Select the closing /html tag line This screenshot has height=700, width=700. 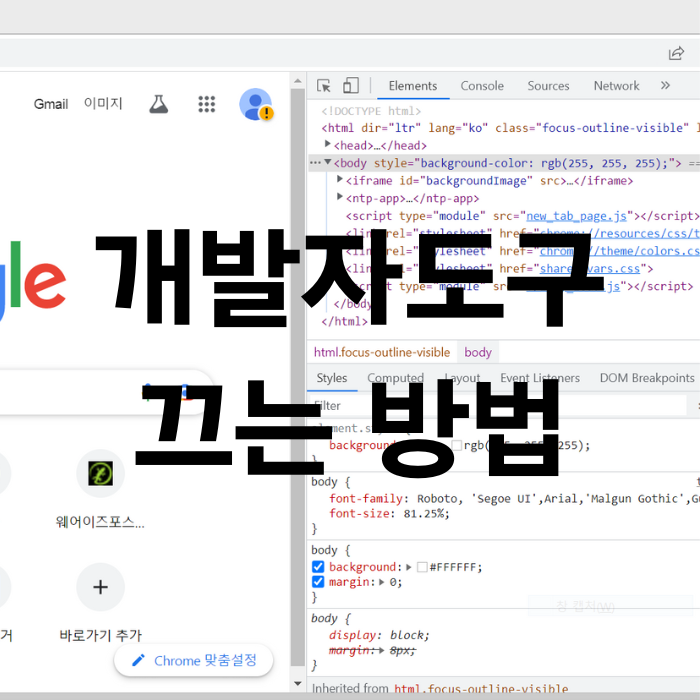[x=345, y=321]
